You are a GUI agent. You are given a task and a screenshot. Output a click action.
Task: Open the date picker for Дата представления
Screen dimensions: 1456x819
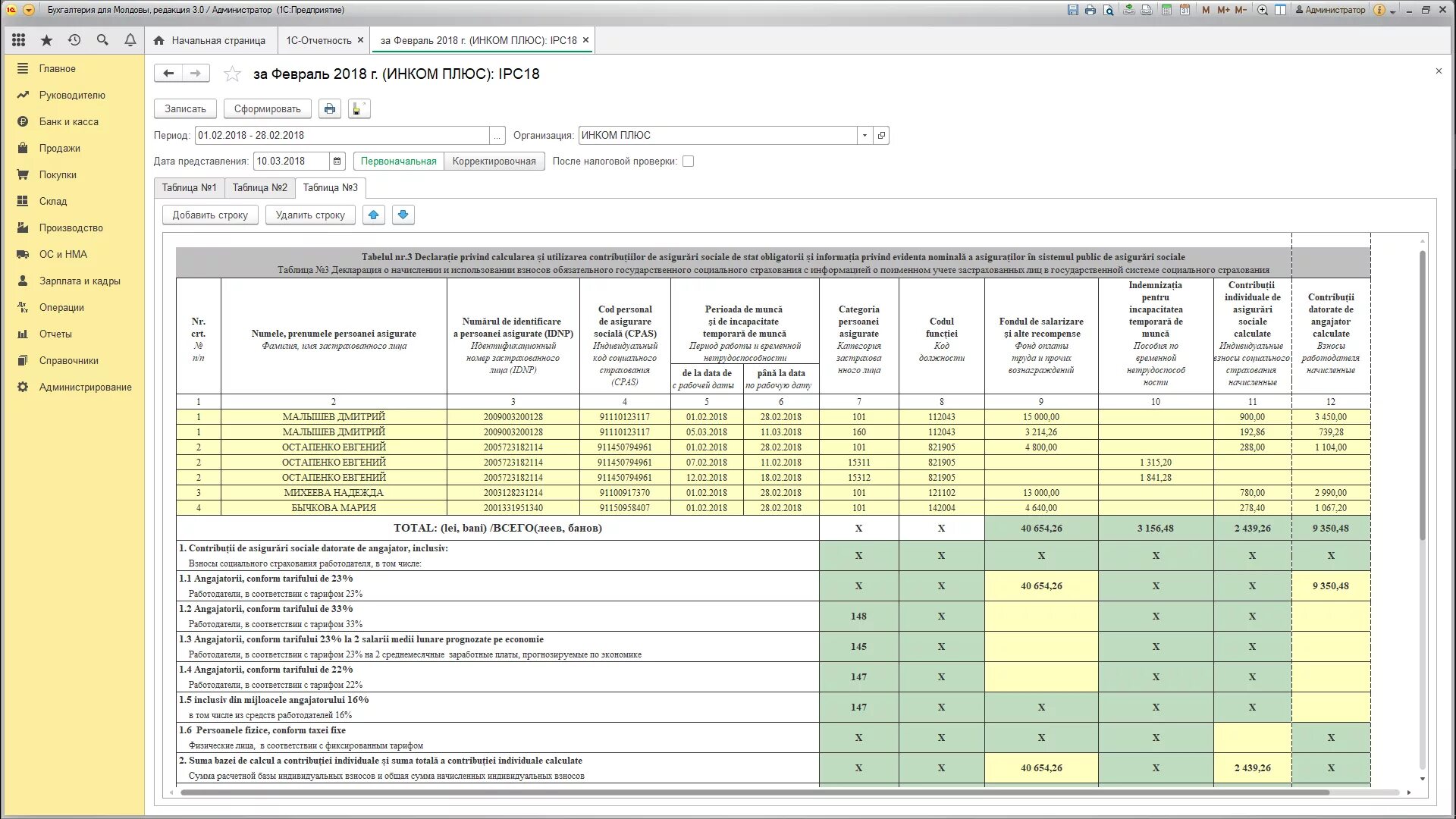(x=337, y=161)
